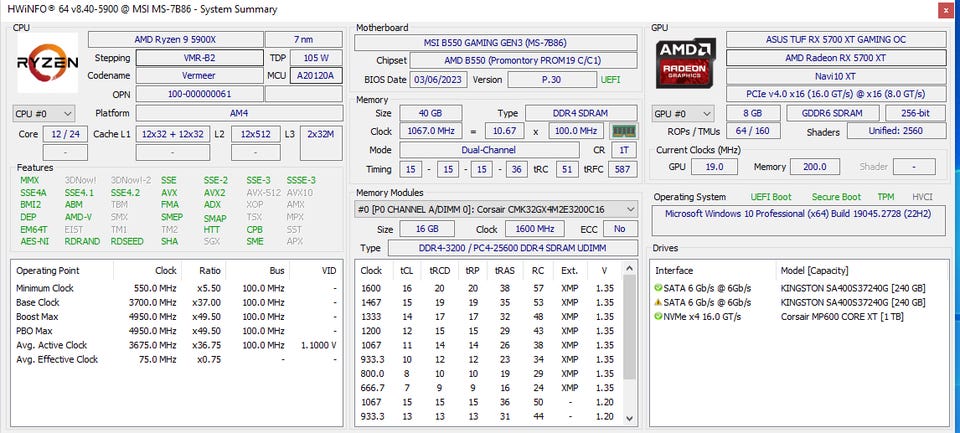Click the AMD Ryzen 9 5900X name field
The image size is (960, 433).
pos(176,40)
